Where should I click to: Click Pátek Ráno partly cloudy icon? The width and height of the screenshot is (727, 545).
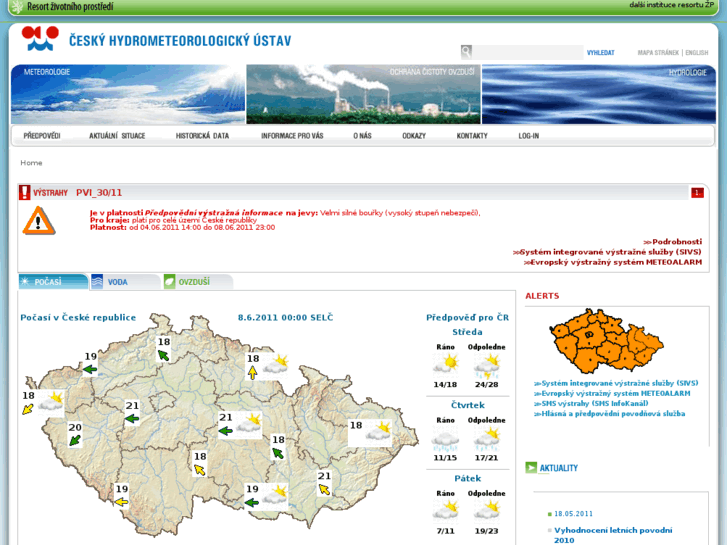pos(445,510)
